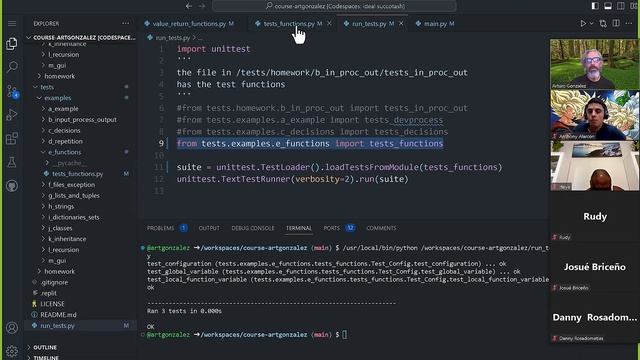Open the Testing flask view
The height and width of the screenshot is (360, 640).
pos(12,162)
